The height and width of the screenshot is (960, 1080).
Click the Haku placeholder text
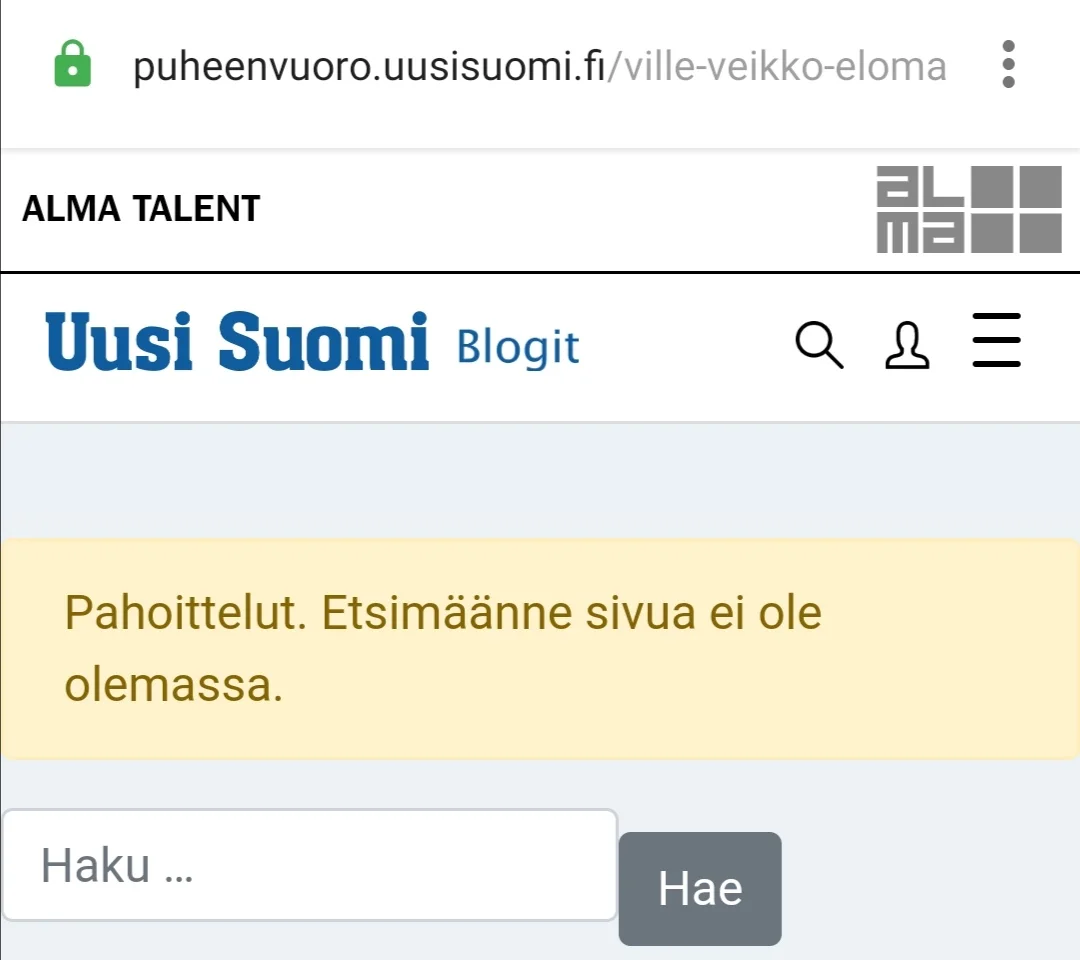[116, 865]
